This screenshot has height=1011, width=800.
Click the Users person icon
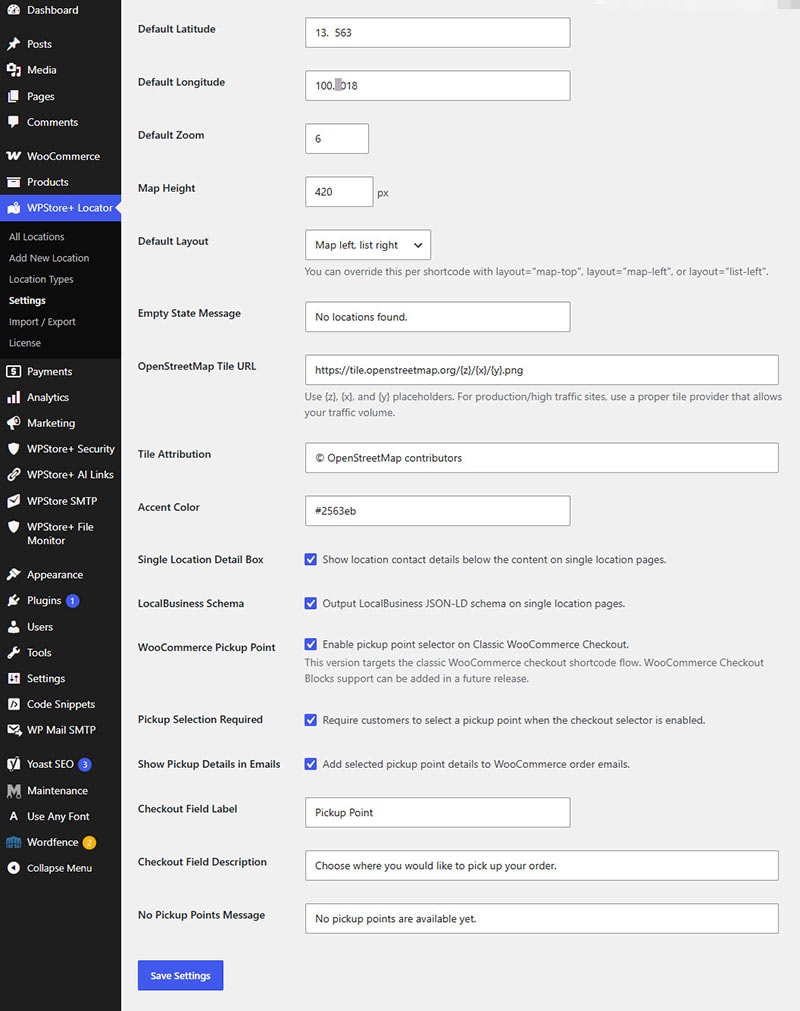(x=14, y=627)
